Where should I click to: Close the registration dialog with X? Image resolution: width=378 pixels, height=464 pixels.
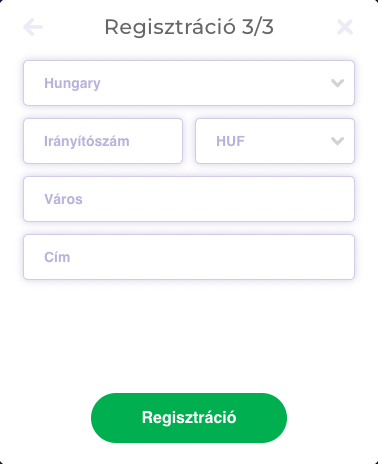pos(345,27)
